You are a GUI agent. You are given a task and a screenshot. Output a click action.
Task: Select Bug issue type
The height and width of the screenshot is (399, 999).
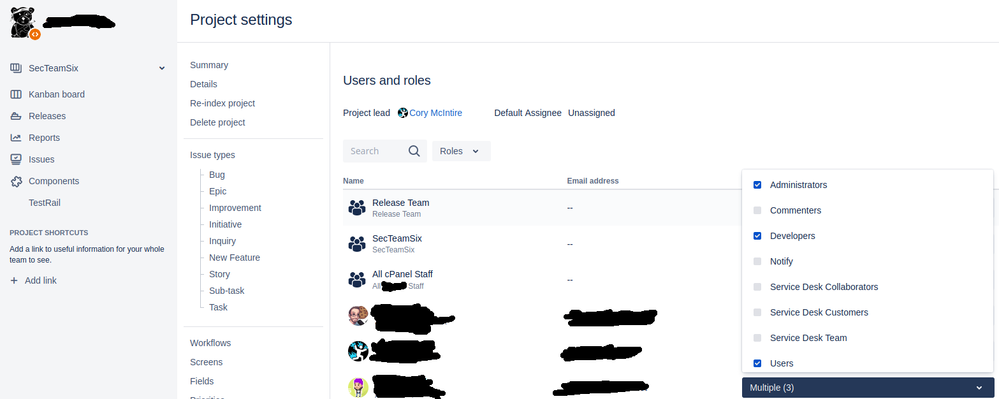[x=217, y=175]
